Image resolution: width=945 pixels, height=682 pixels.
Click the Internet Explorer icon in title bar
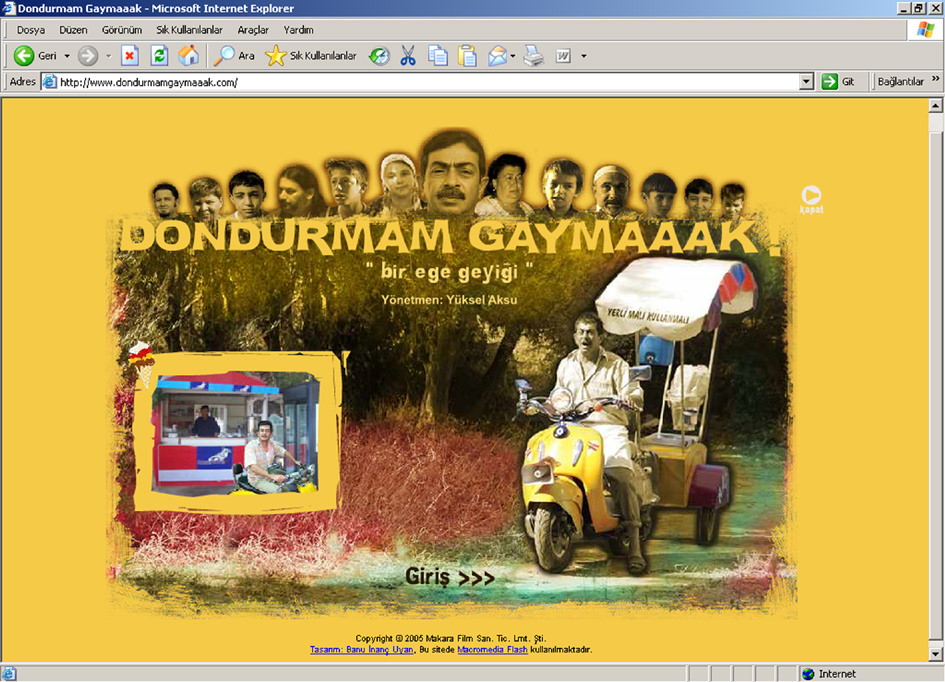coord(8,8)
